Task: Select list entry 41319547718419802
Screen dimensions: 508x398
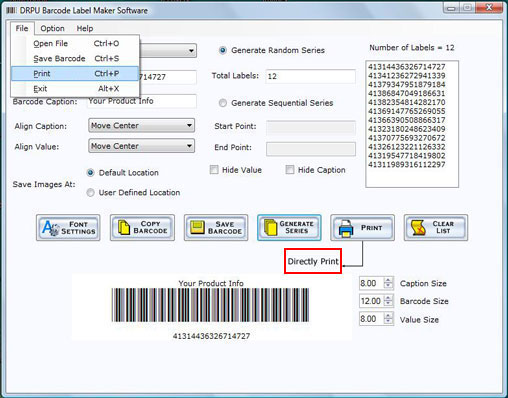Action: [x=407, y=156]
